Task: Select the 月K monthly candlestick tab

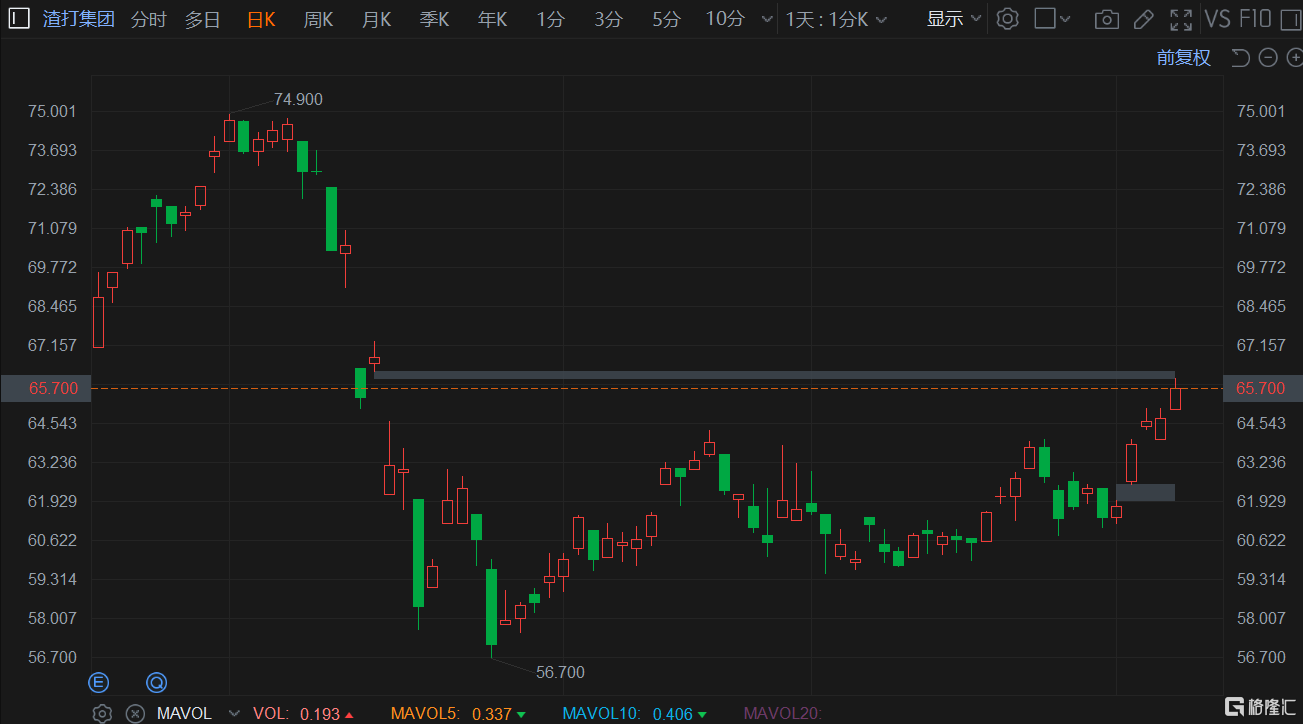Action: 376,19
